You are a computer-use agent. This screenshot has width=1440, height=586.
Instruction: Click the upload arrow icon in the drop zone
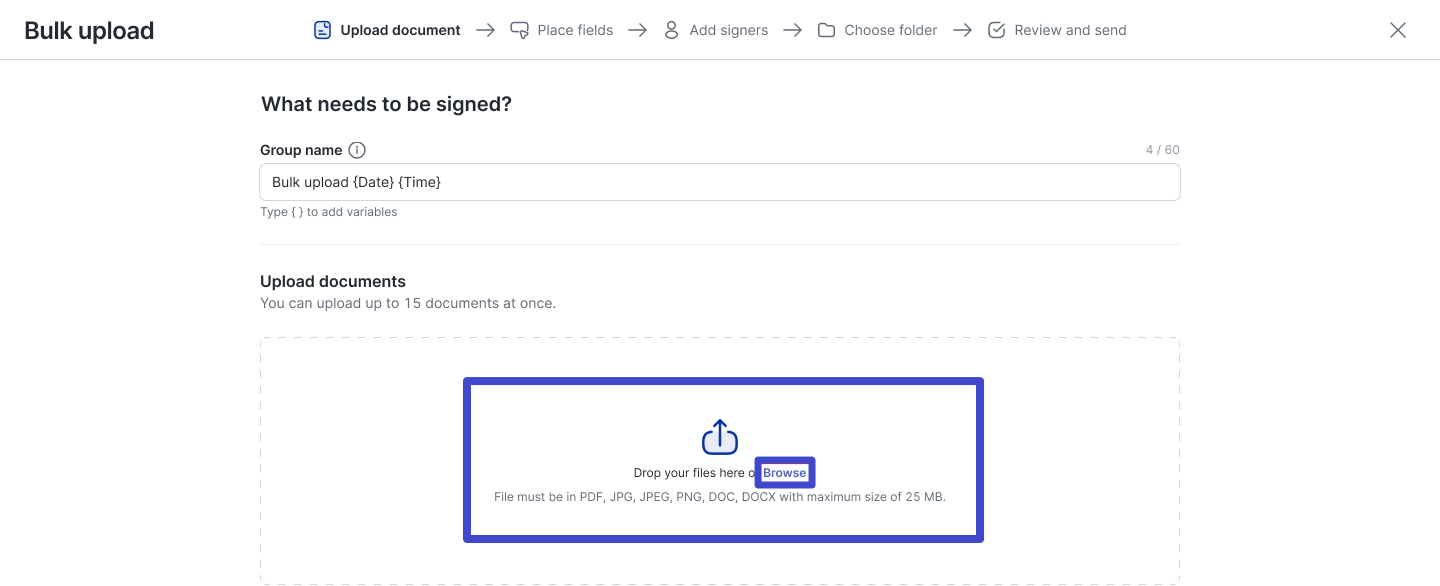coord(720,436)
